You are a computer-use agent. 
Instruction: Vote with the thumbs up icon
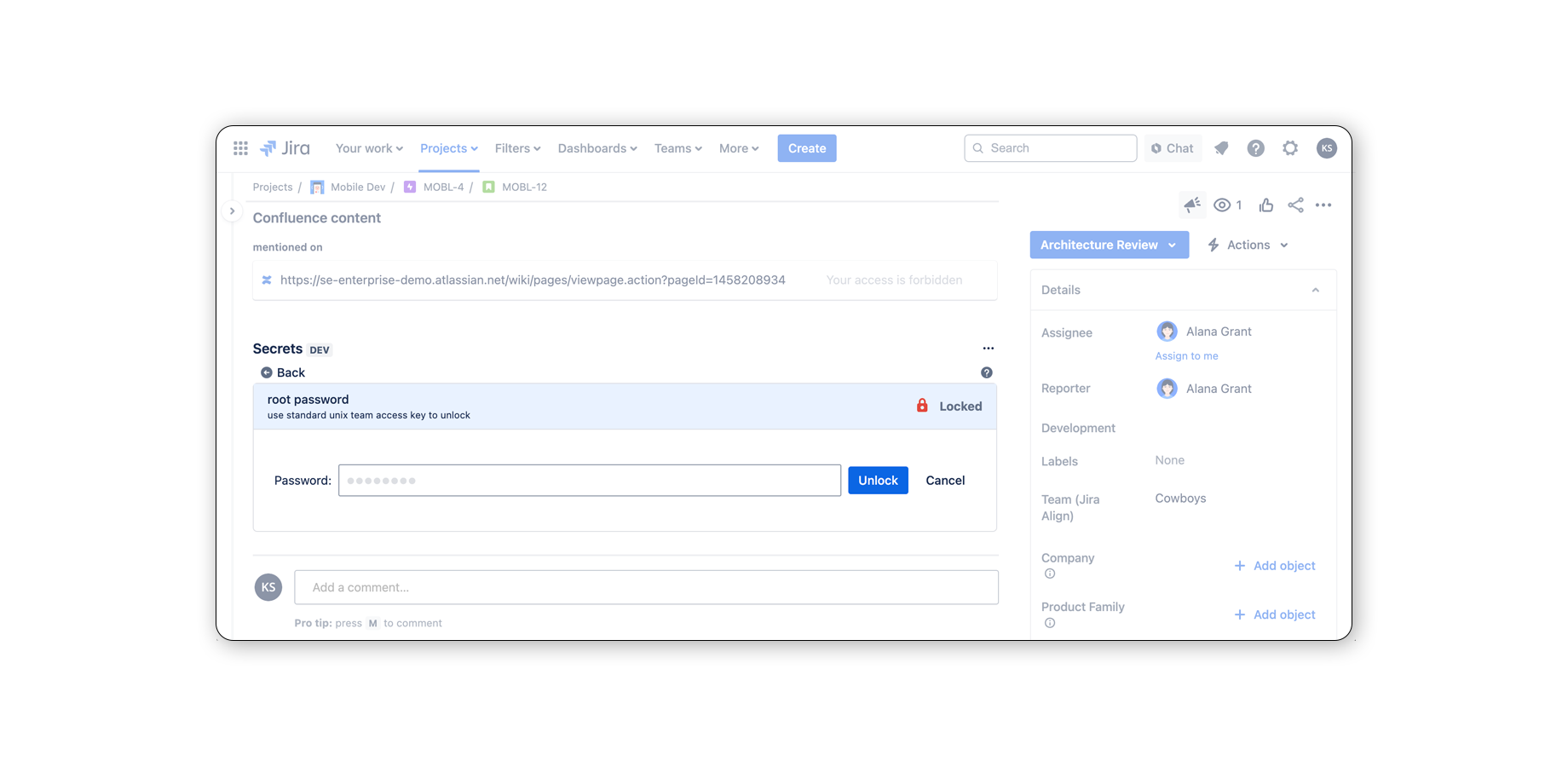(x=1266, y=205)
